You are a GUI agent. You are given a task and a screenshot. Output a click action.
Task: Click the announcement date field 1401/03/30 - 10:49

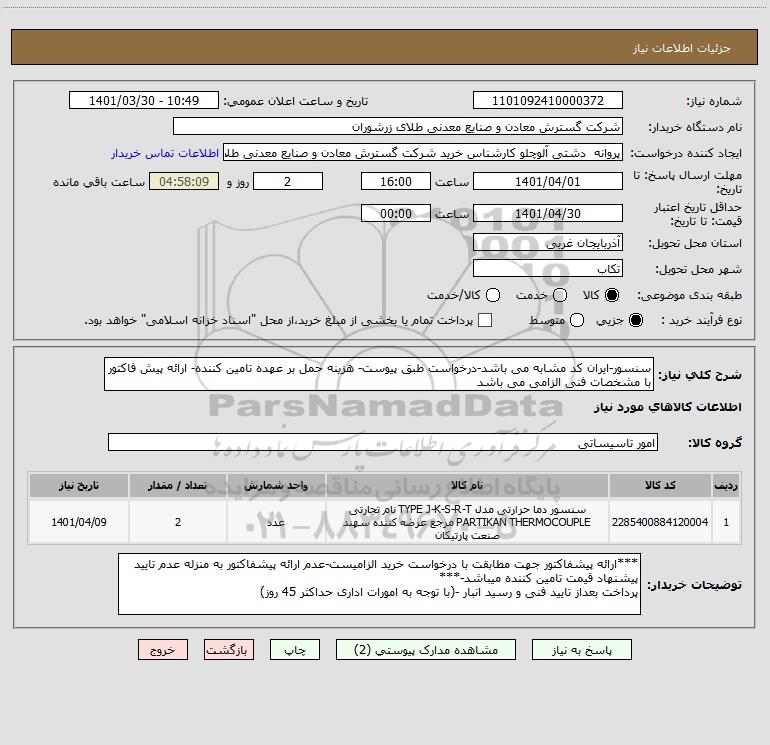coord(144,100)
